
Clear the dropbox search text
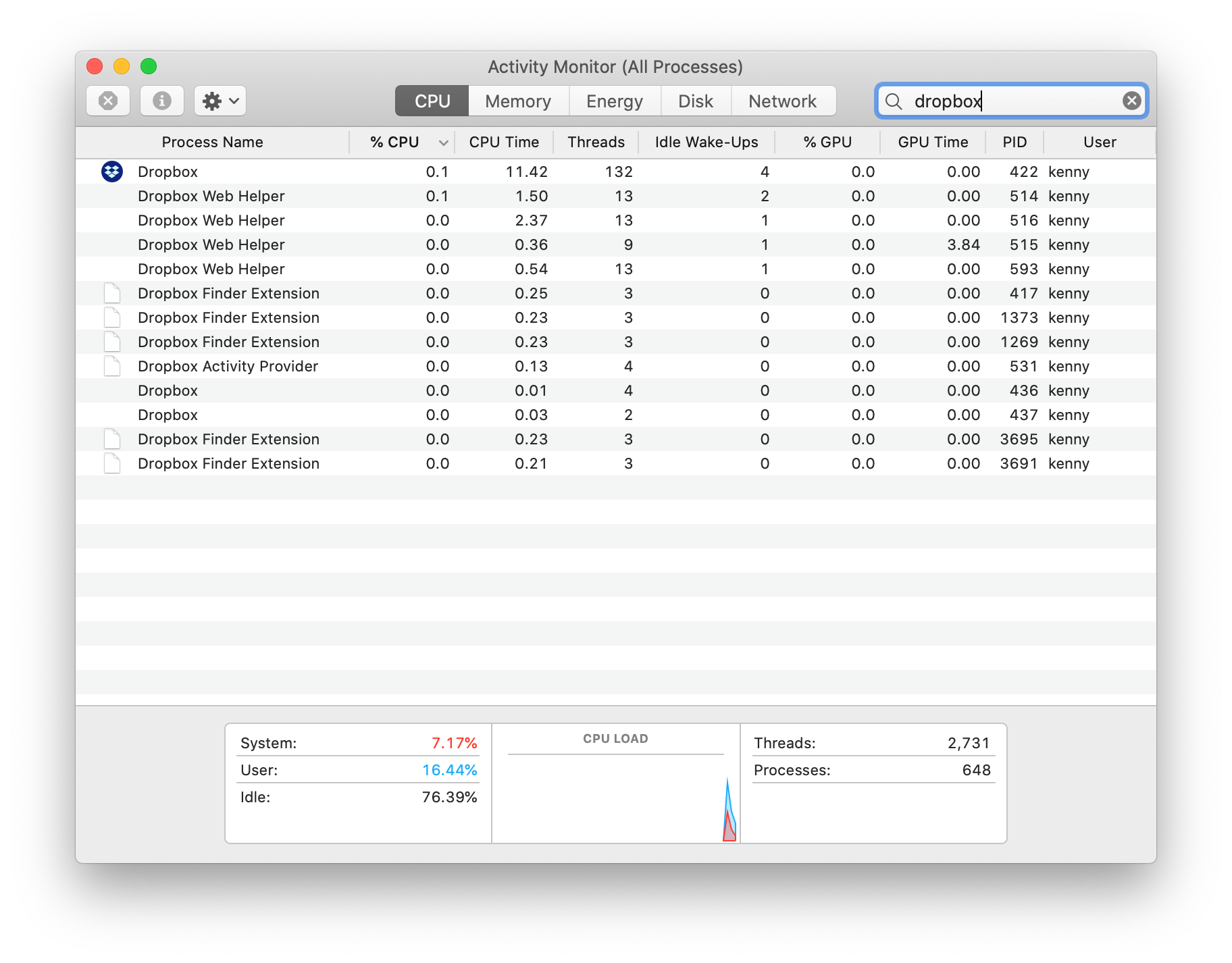point(1131,101)
